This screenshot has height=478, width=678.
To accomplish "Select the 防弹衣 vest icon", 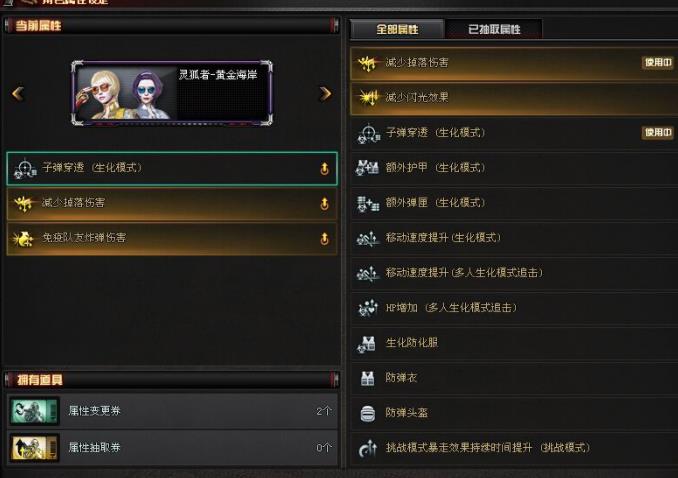I will [x=367, y=378].
